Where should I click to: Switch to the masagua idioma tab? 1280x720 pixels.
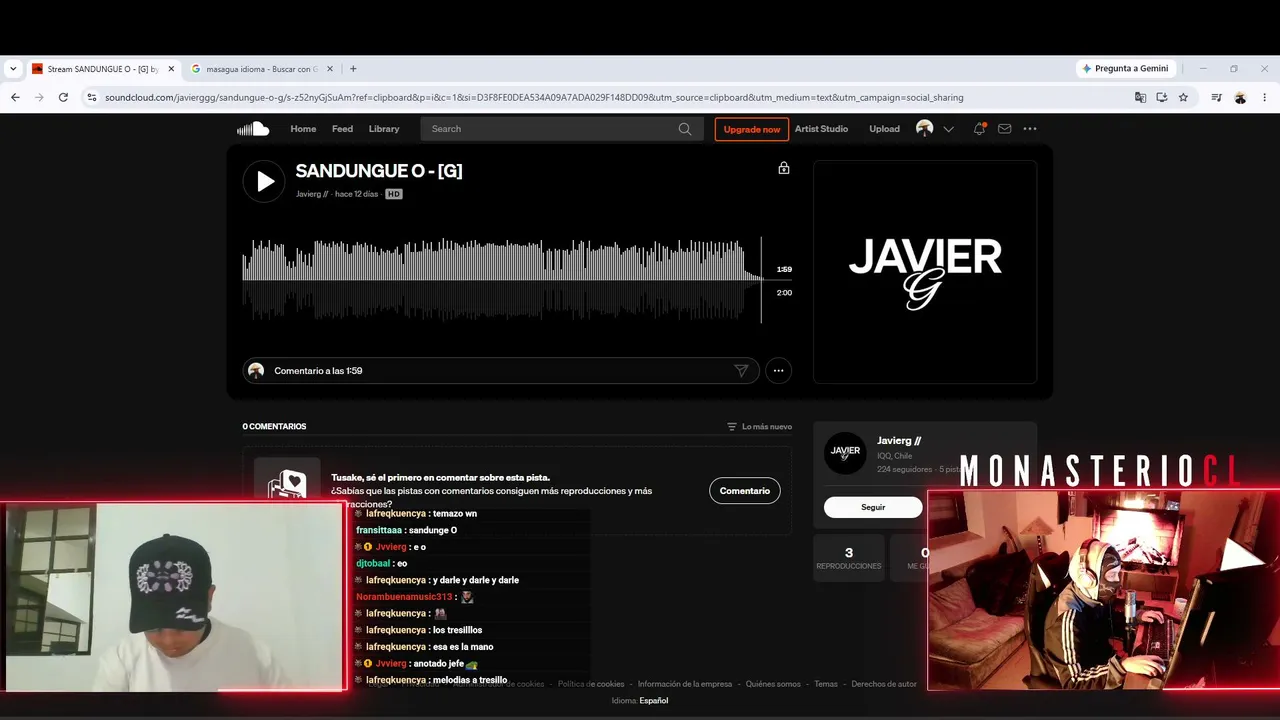[262, 69]
